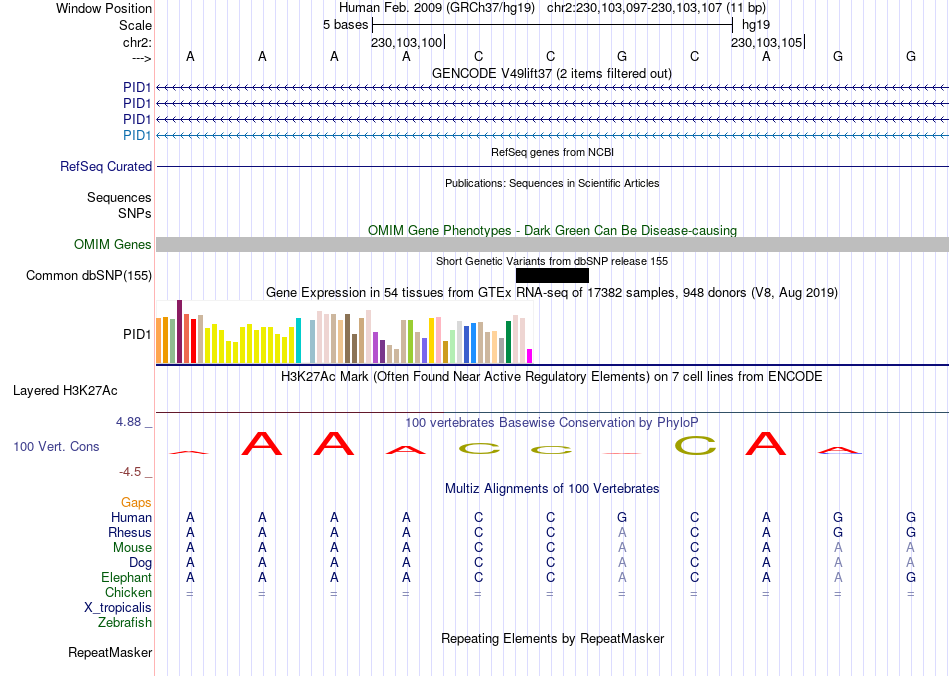The image size is (950, 676).
Task: Select the Zebrafish alignment row label
Action: pyautogui.click(x=125, y=622)
